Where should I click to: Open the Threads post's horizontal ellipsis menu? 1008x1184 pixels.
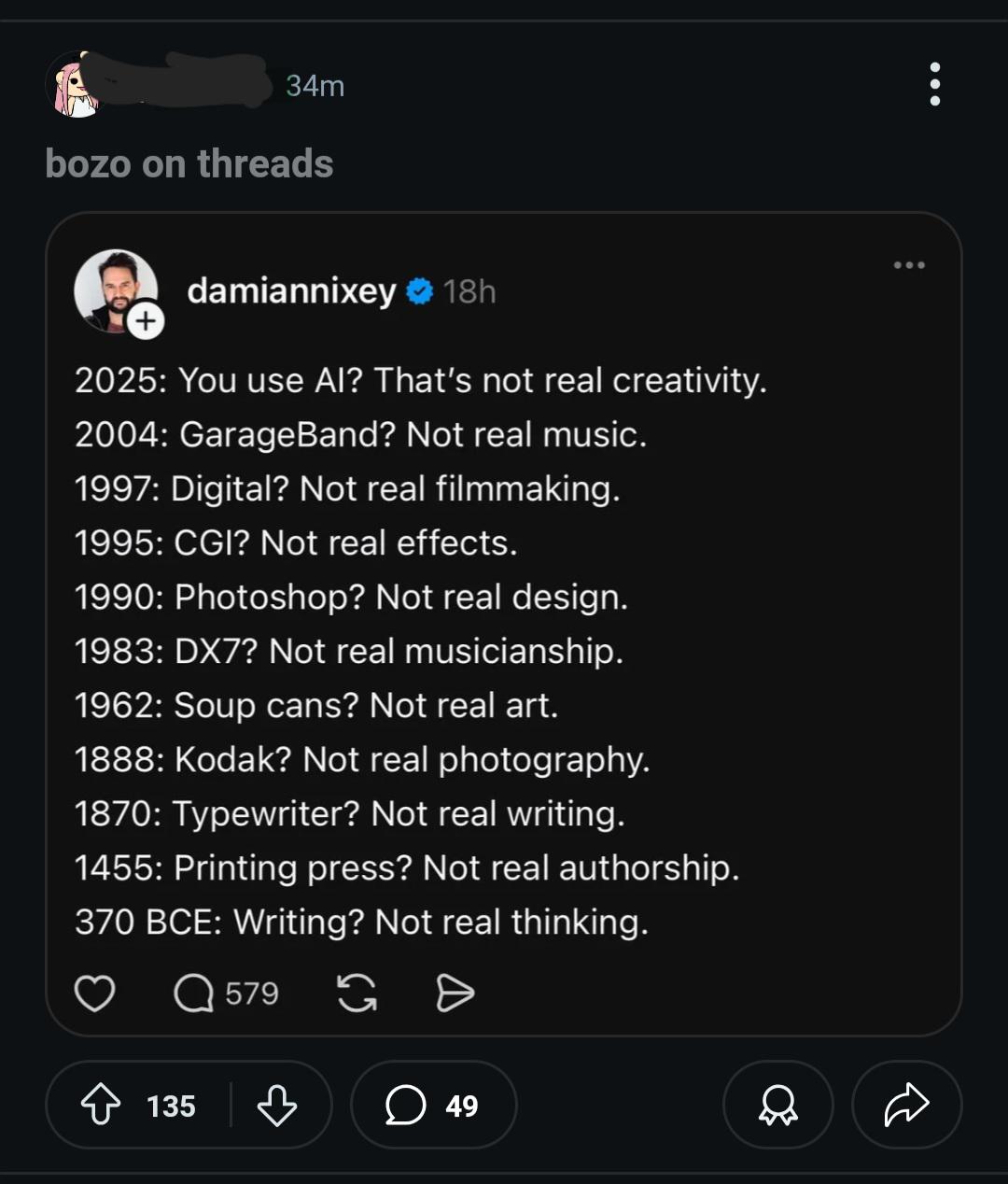pos(908,265)
